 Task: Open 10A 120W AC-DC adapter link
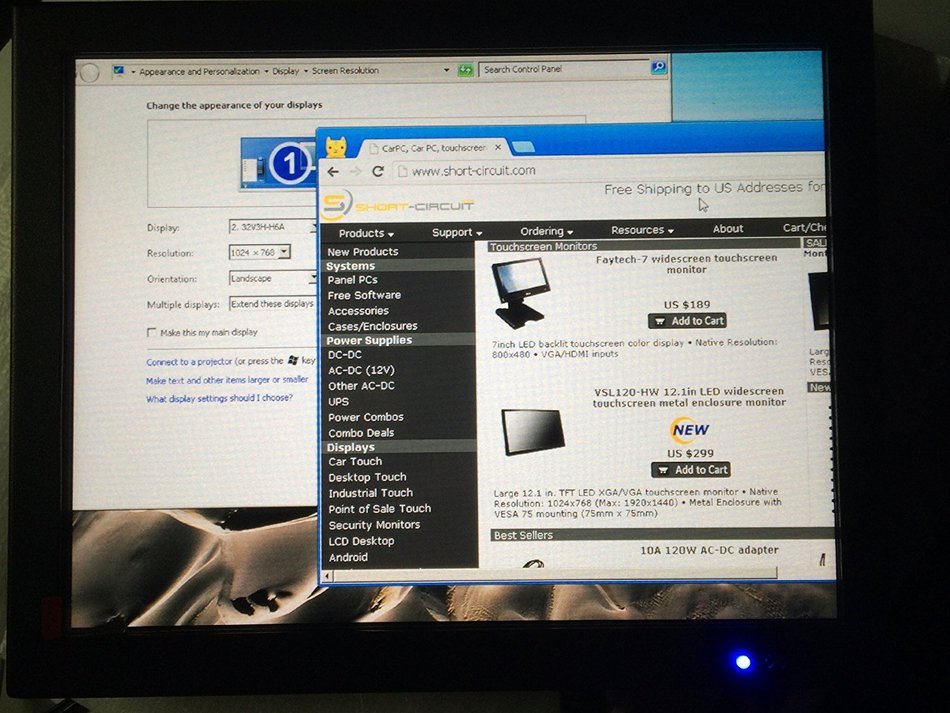click(x=709, y=550)
